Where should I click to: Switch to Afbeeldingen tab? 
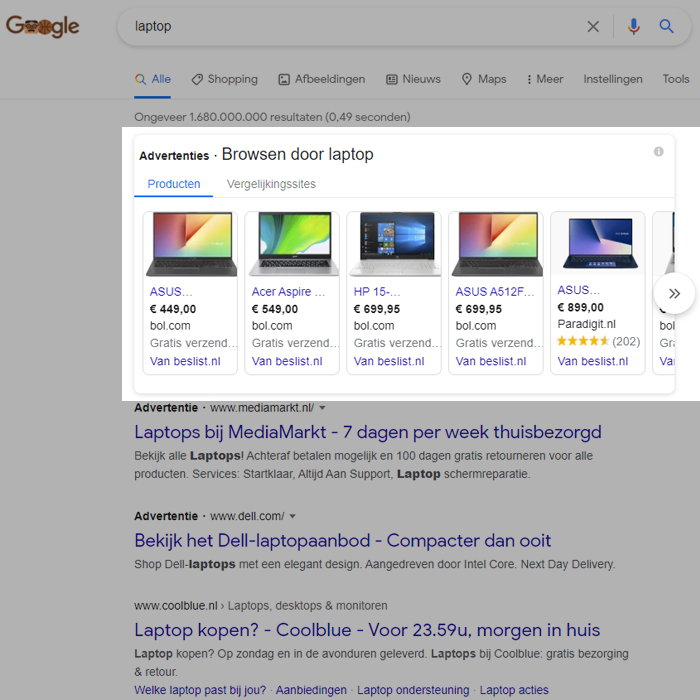322,79
